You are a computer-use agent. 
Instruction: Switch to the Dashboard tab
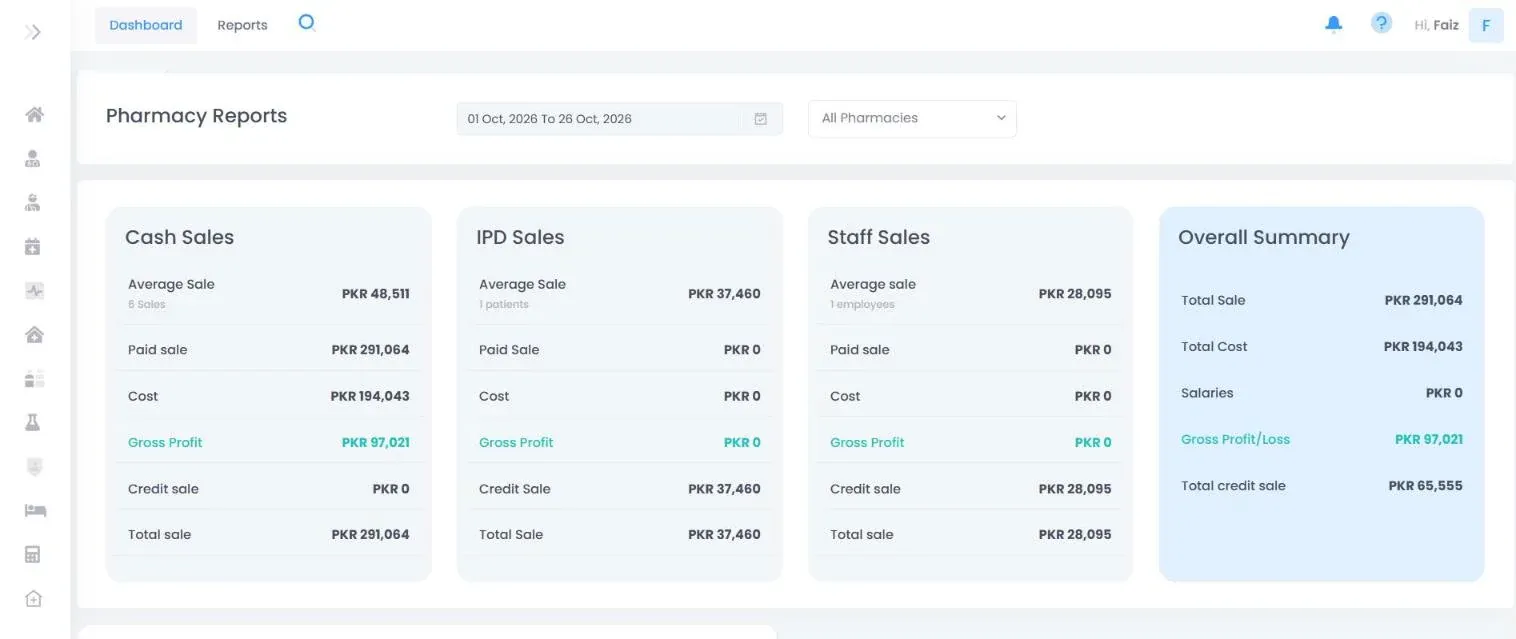pyautogui.click(x=146, y=25)
